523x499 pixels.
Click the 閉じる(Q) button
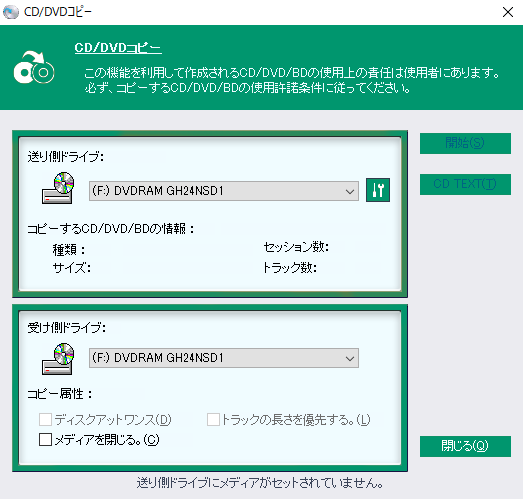pyautogui.click(x=465, y=446)
